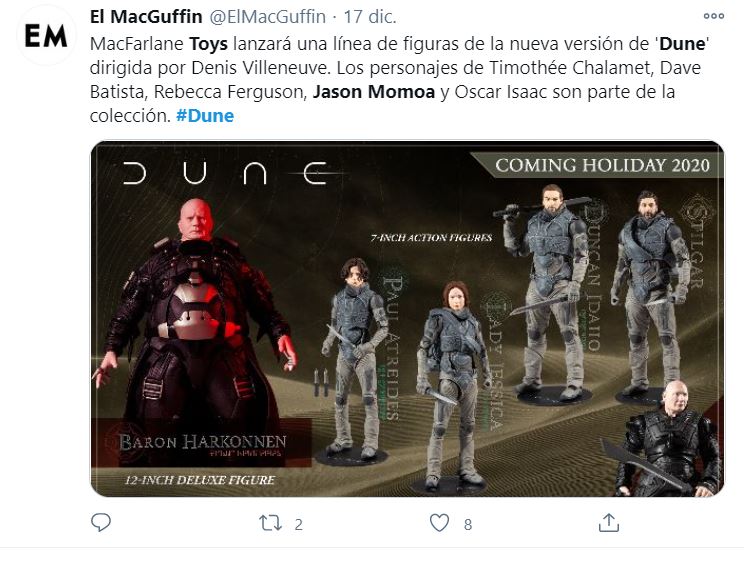Click the 17 dic. timestamp
Image resolution: width=745 pixels, height=568 pixels.
pyautogui.click(x=370, y=17)
